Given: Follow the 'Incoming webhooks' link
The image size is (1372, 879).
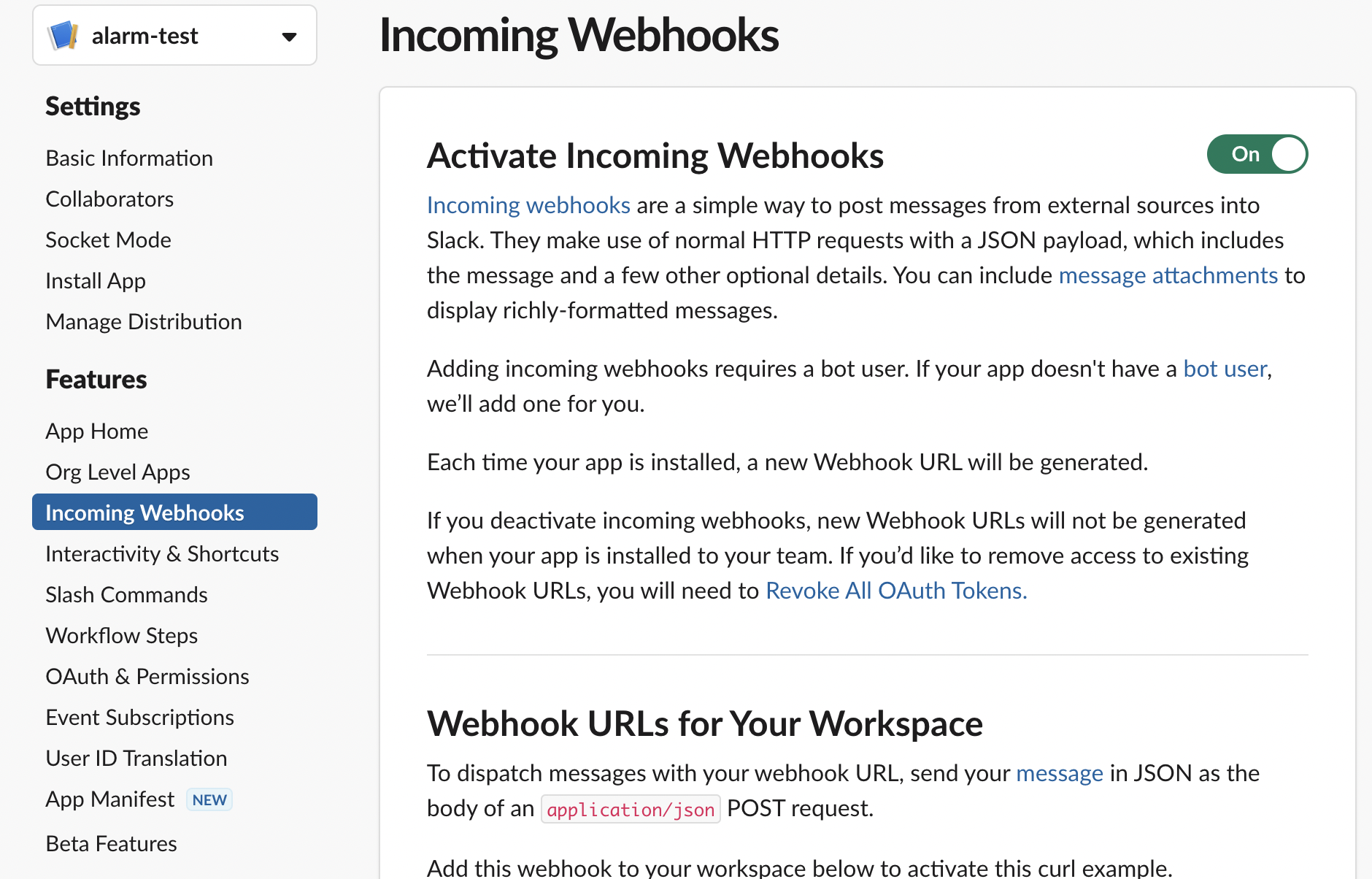Looking at the screenshot, I should [x=528, y=205].
